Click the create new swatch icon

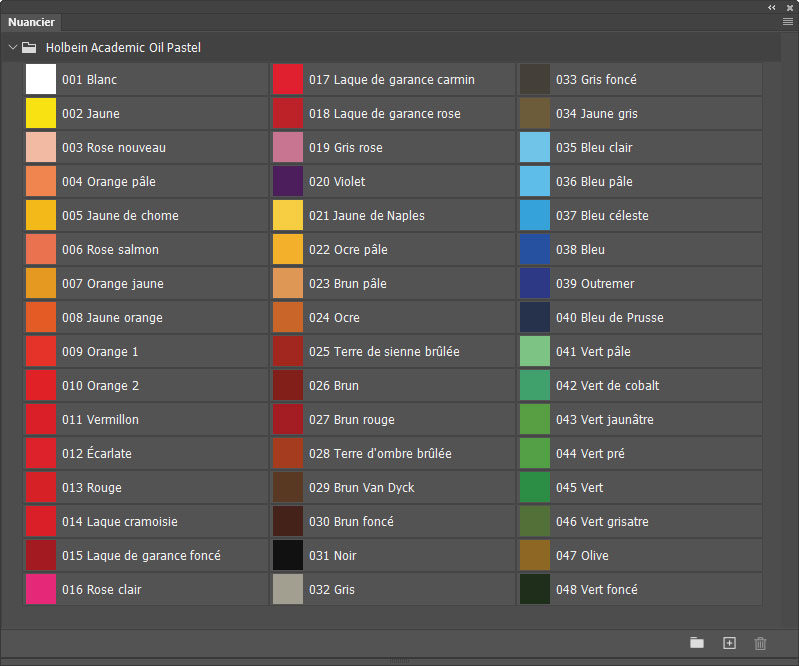tap(729, 643)
